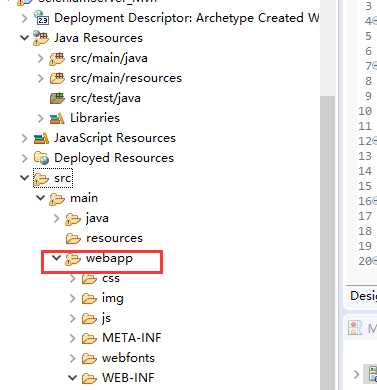Select the Deployed Resources label
Image resolution: width=377 pixels, height=390 pixels.
114,158
